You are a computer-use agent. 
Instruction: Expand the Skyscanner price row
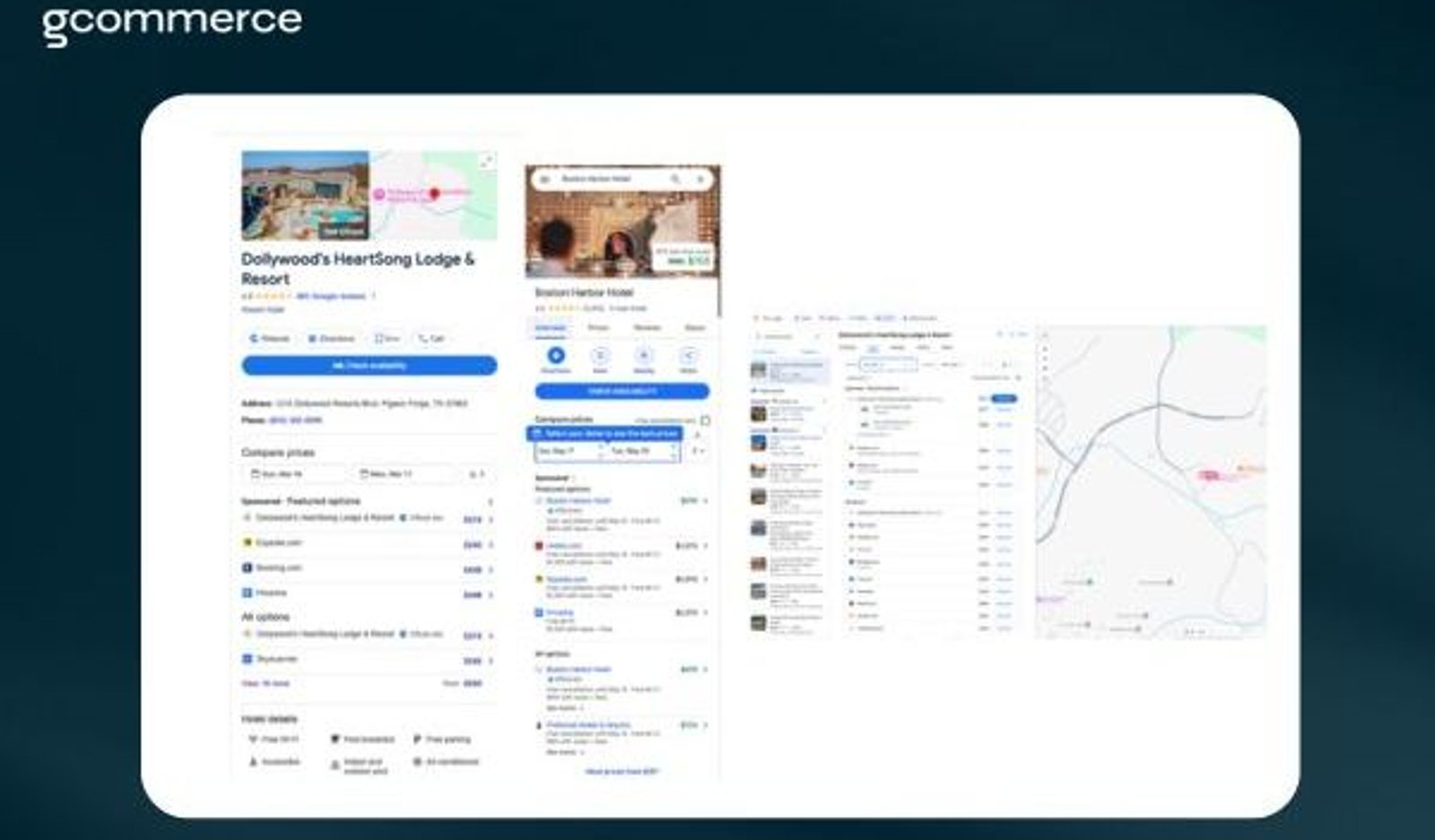pos(491,661)
